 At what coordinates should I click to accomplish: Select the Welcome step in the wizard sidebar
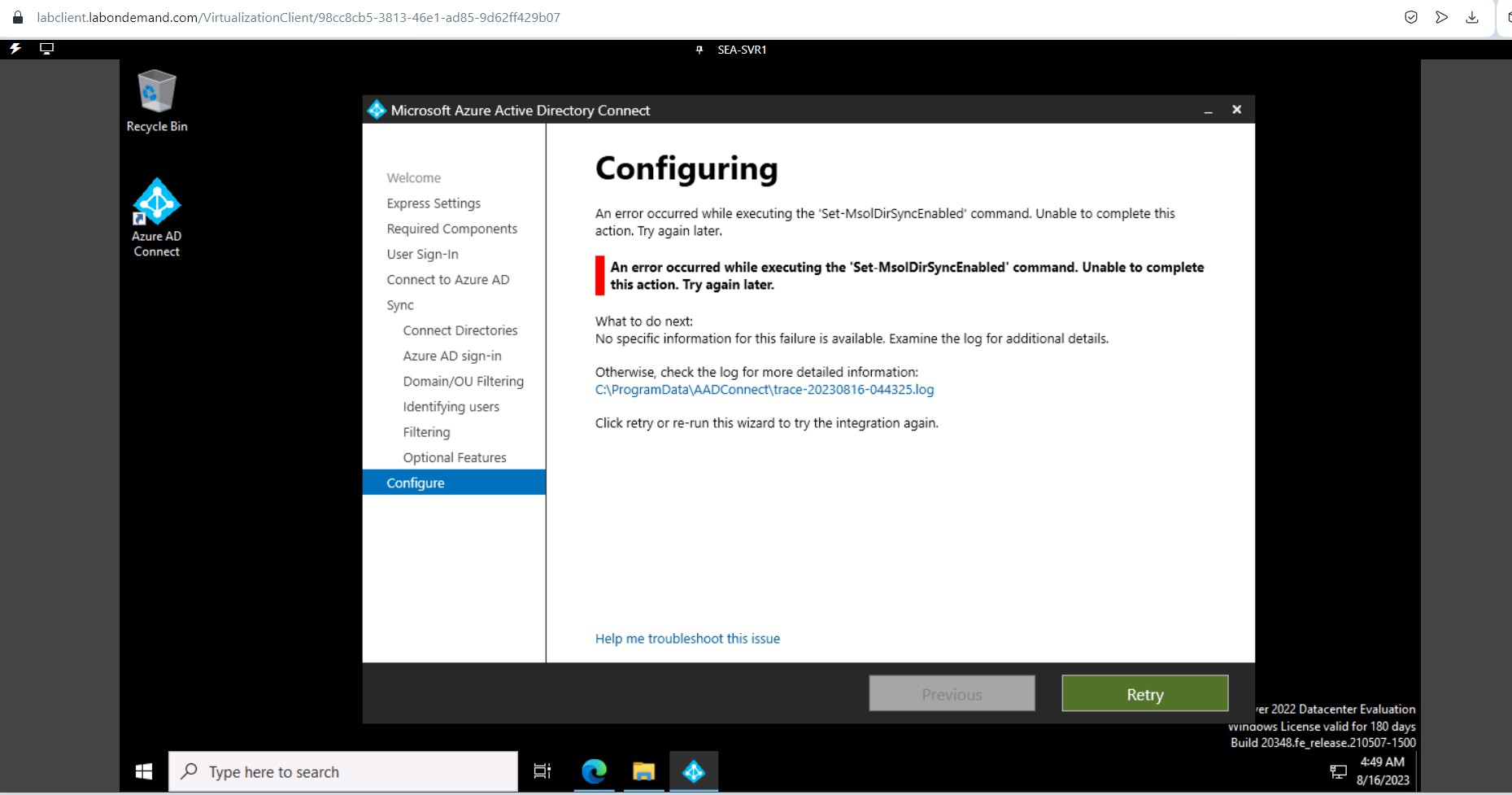414,177
